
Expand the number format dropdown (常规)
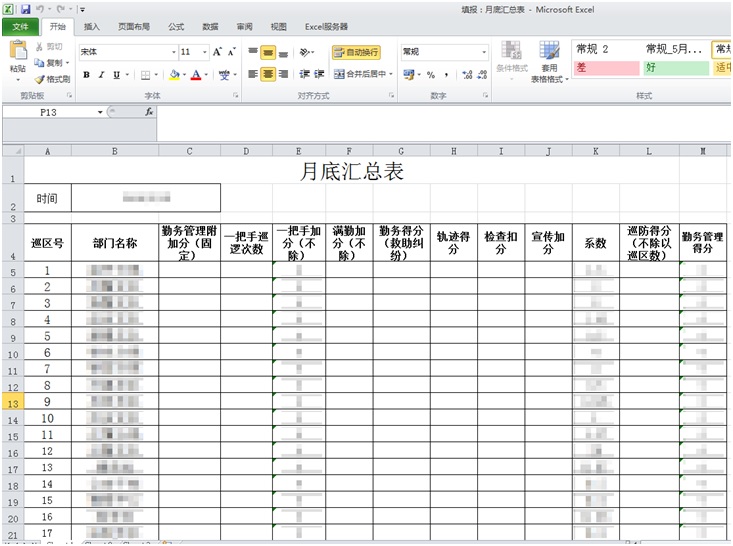[485, 52]
